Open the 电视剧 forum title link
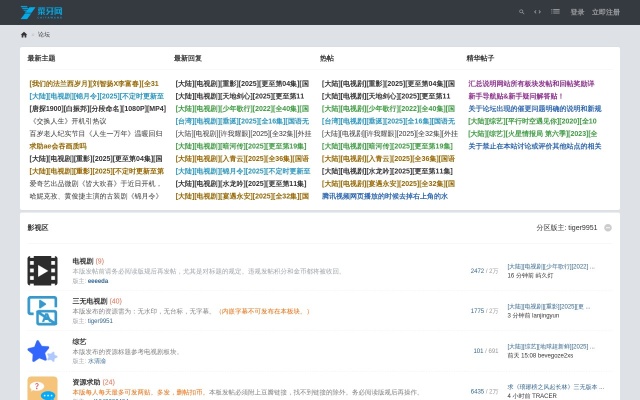The width and height of the screenshot is (640, 400). coord(82,261)
